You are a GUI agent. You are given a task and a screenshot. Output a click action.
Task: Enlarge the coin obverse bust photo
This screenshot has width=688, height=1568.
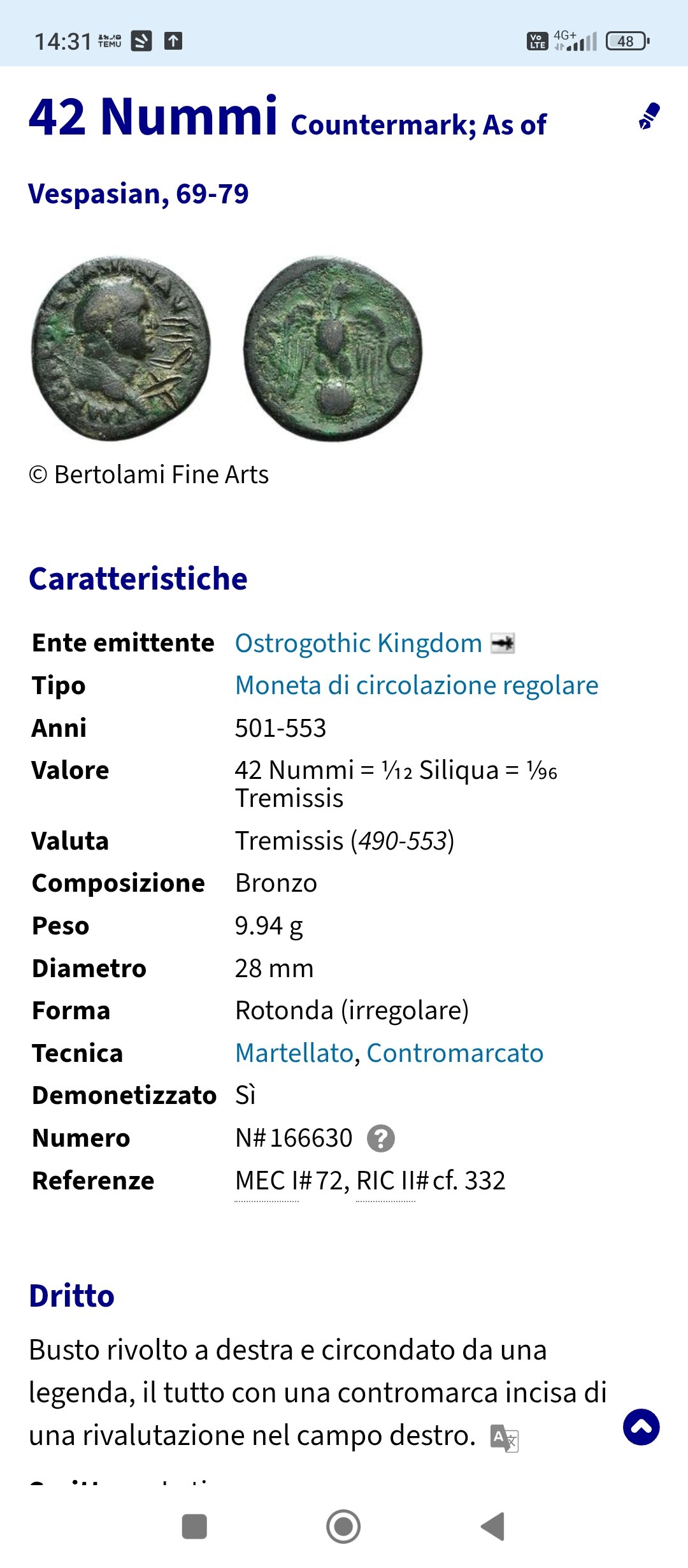tap(121, 348)
